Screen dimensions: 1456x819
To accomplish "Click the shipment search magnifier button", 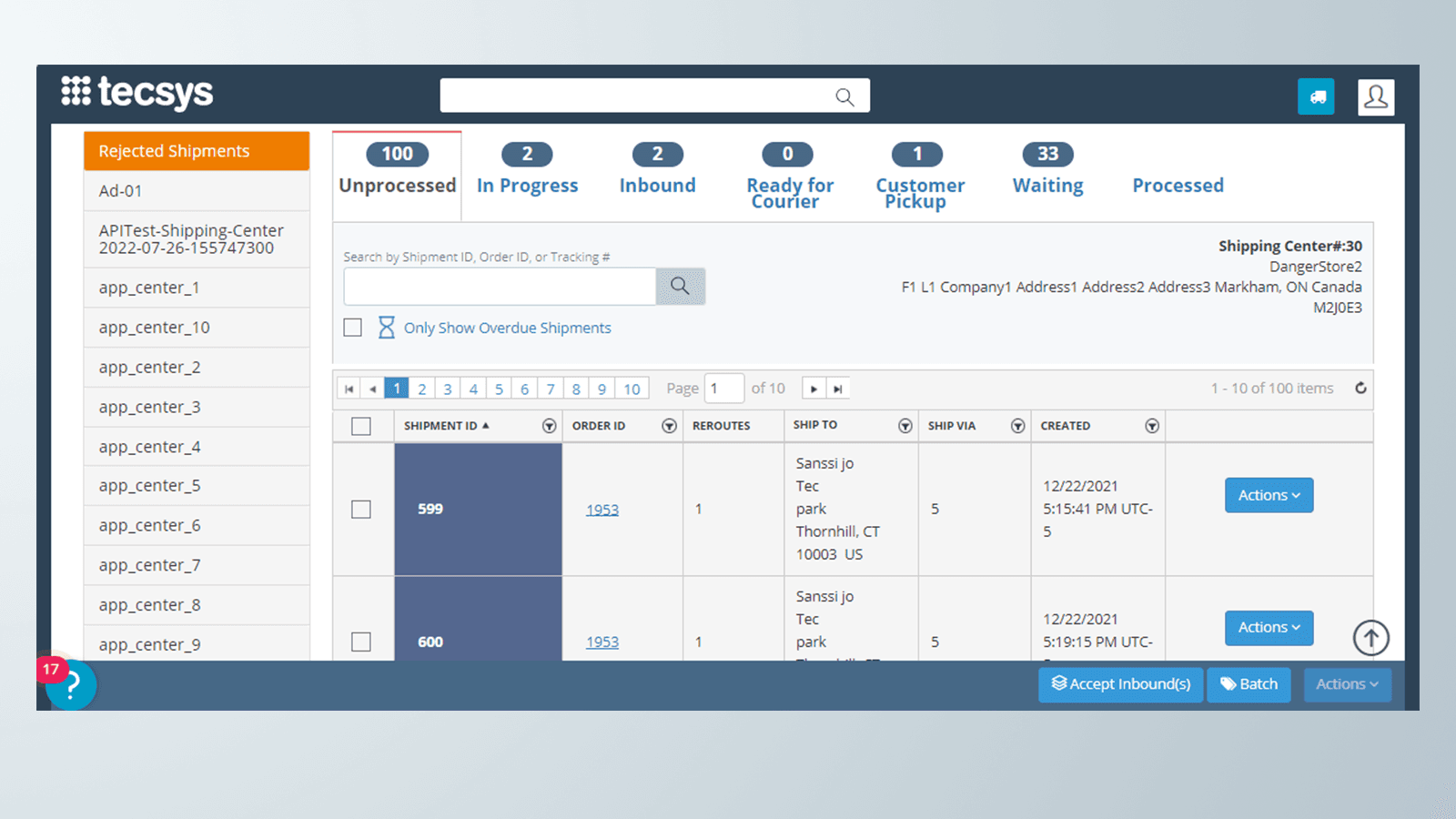I will (680, 286).
